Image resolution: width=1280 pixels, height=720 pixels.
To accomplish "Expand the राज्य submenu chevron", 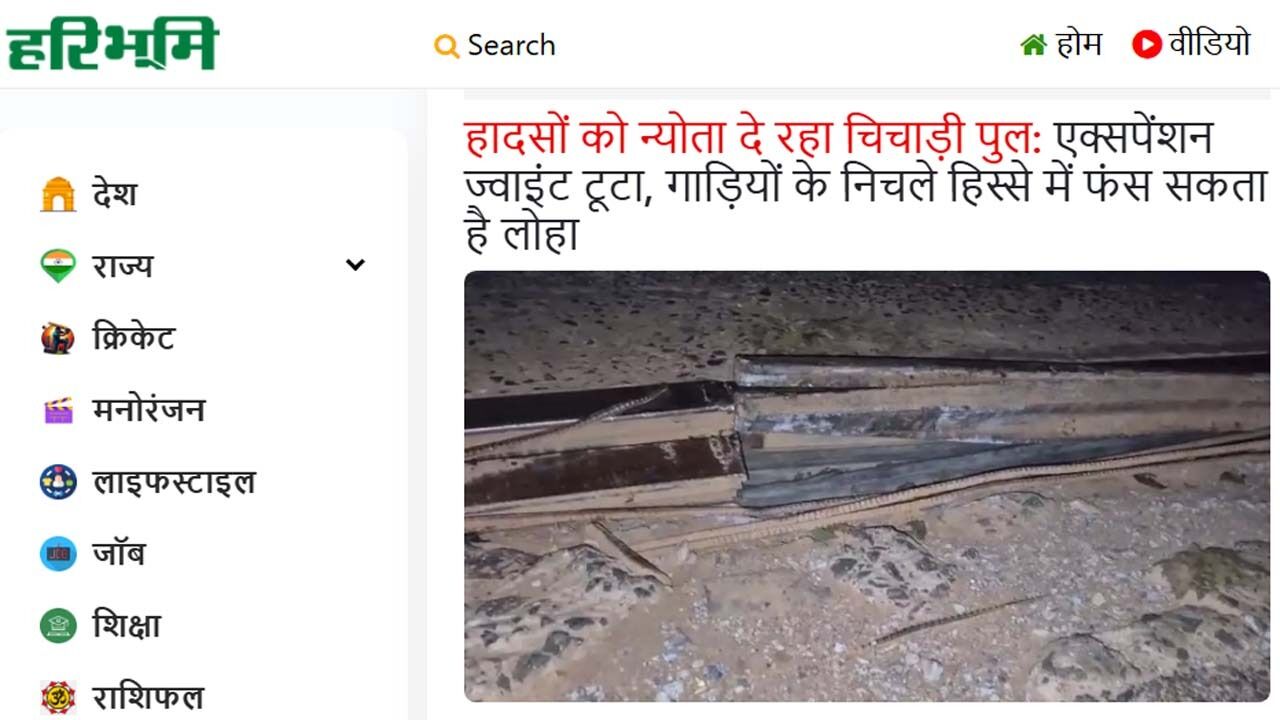I will [355, 265].
